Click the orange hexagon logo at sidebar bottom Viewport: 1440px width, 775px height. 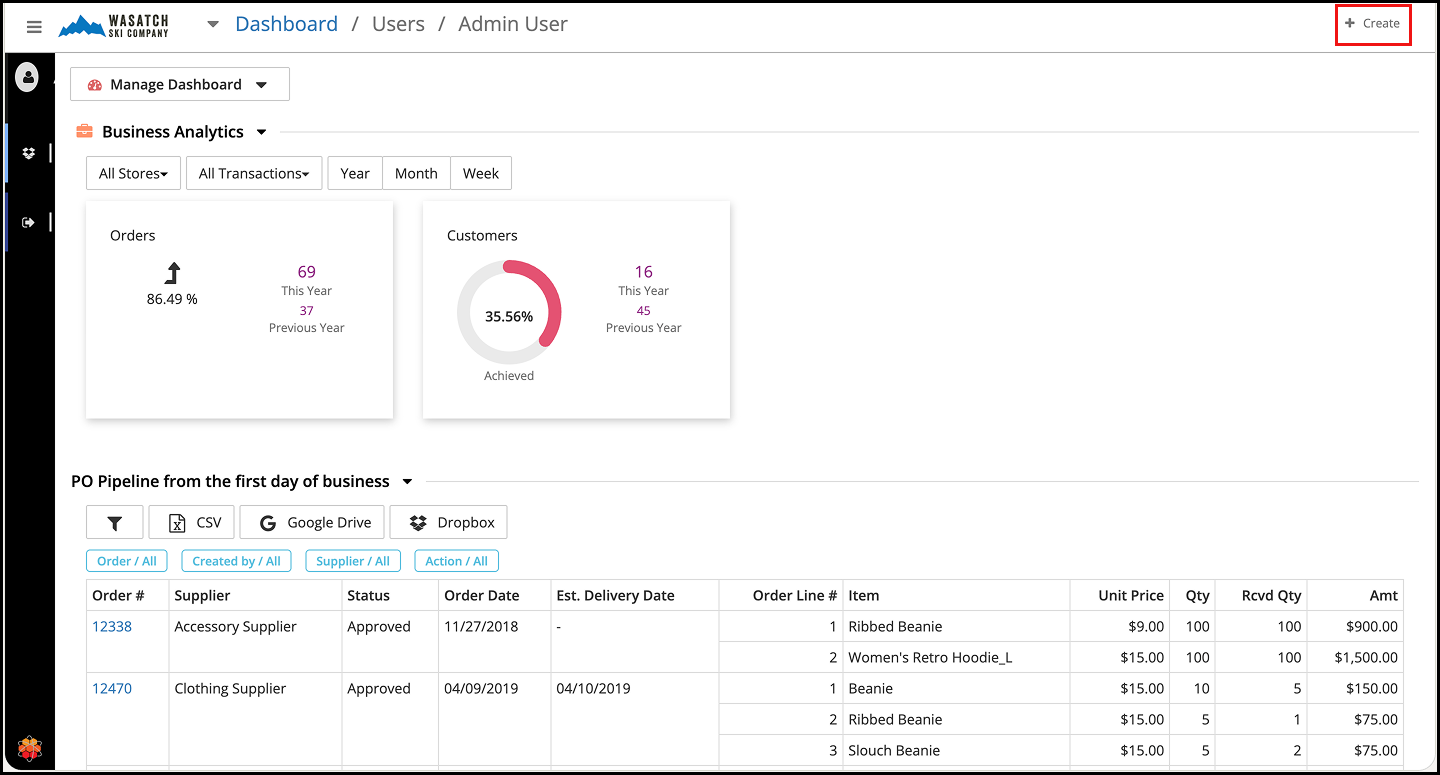[30, 748]
